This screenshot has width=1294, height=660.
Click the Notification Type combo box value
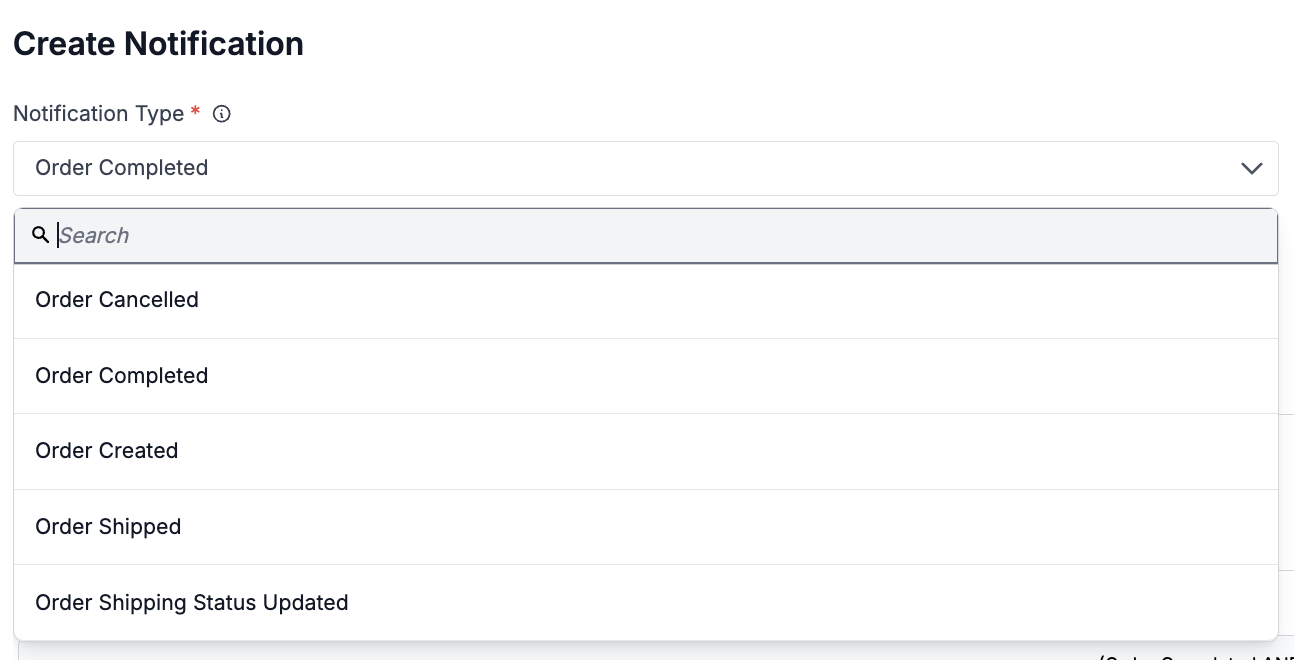pyautogui.click(x=122, y=168)
